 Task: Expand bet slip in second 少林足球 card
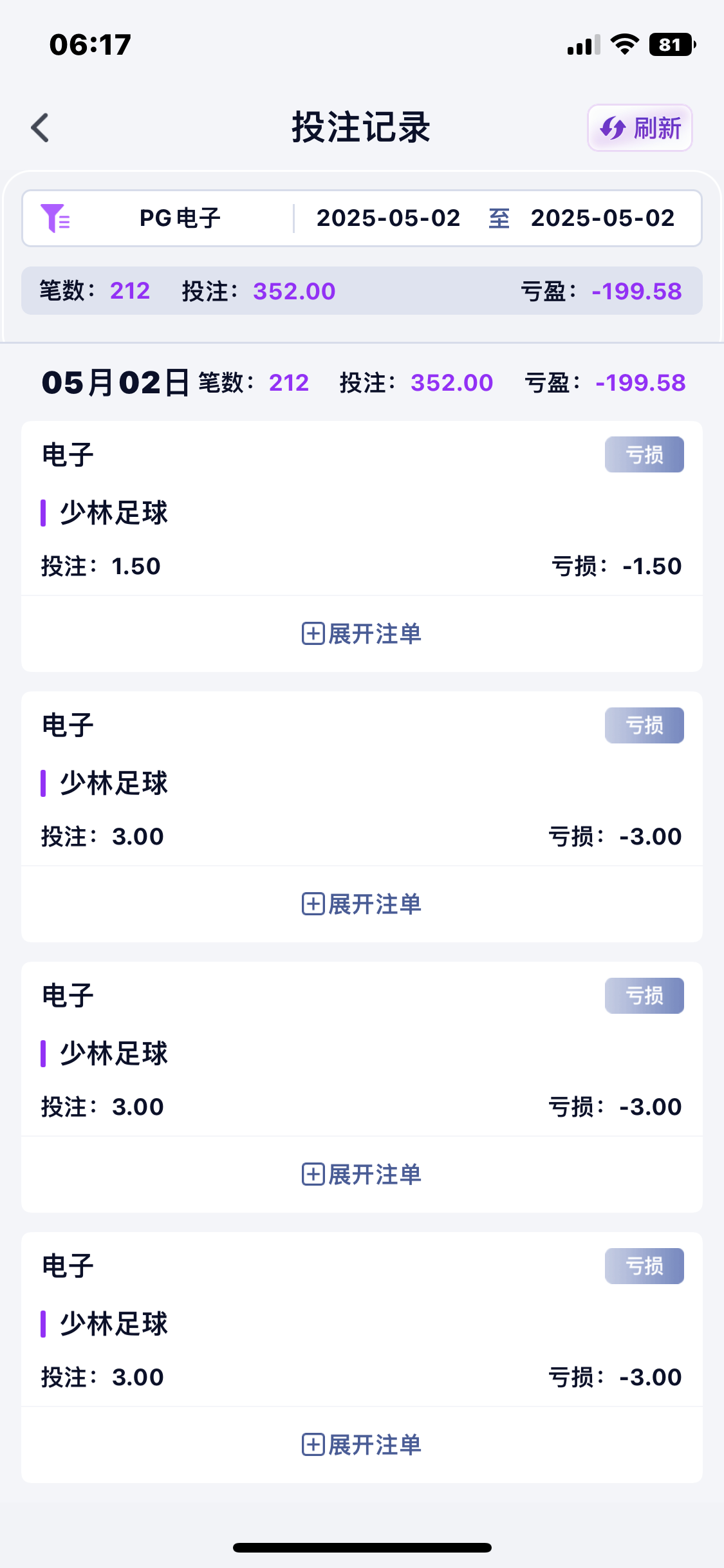tap(362, 904)
